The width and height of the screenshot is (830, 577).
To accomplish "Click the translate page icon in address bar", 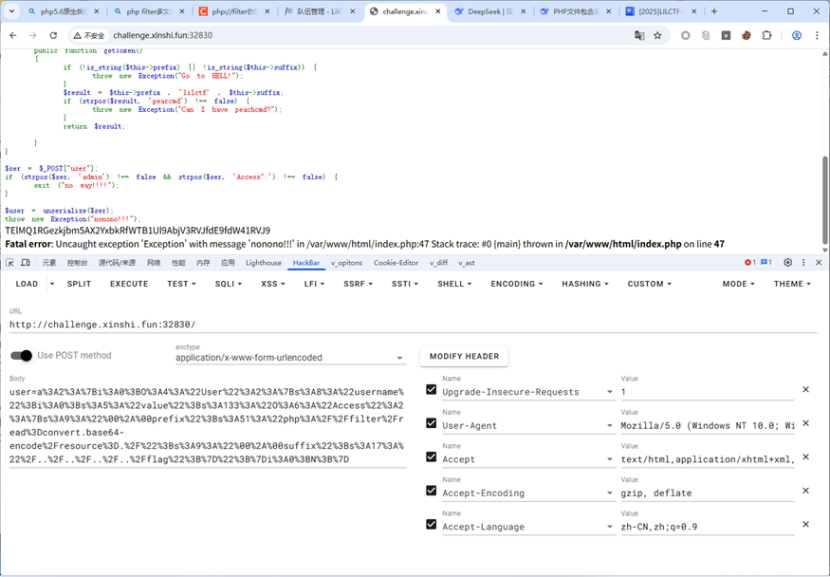I will (x=639, y=35).
